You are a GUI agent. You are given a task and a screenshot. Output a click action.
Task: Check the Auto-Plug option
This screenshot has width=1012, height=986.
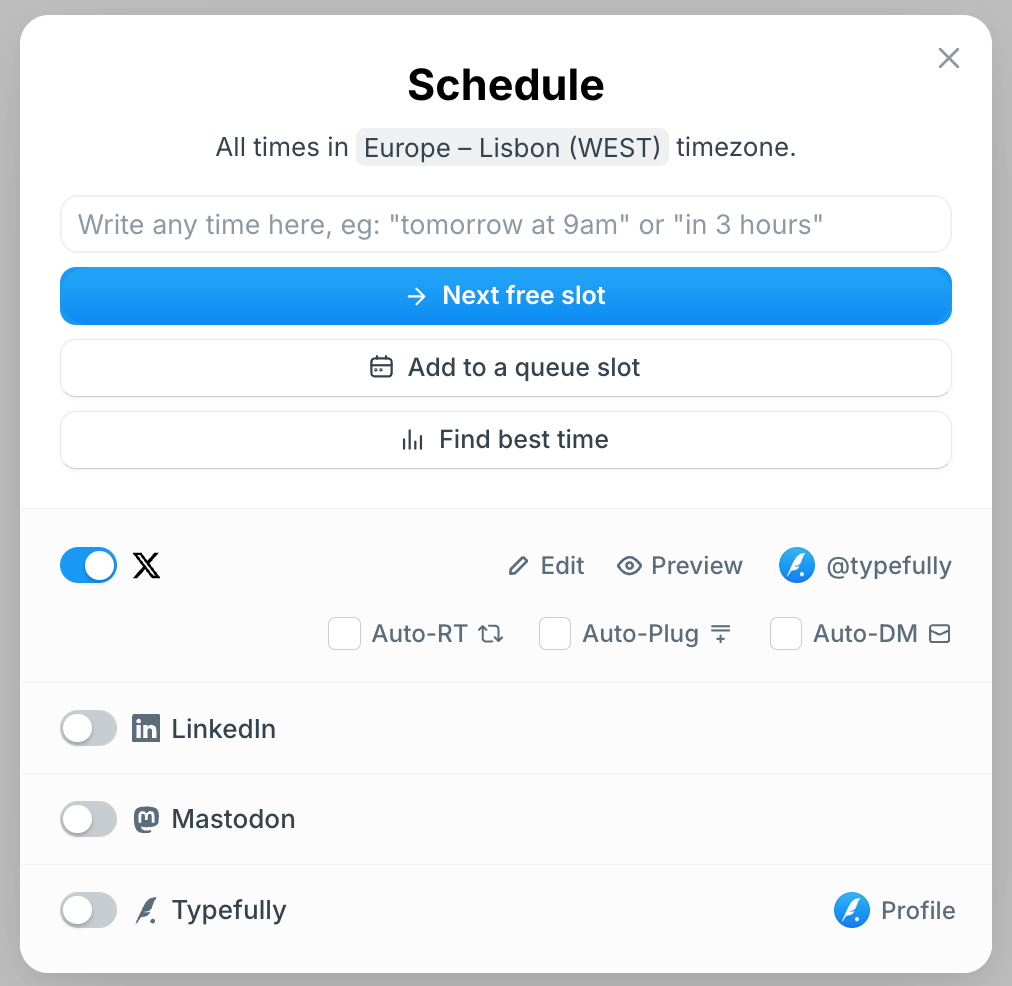(x=554, y=633)
